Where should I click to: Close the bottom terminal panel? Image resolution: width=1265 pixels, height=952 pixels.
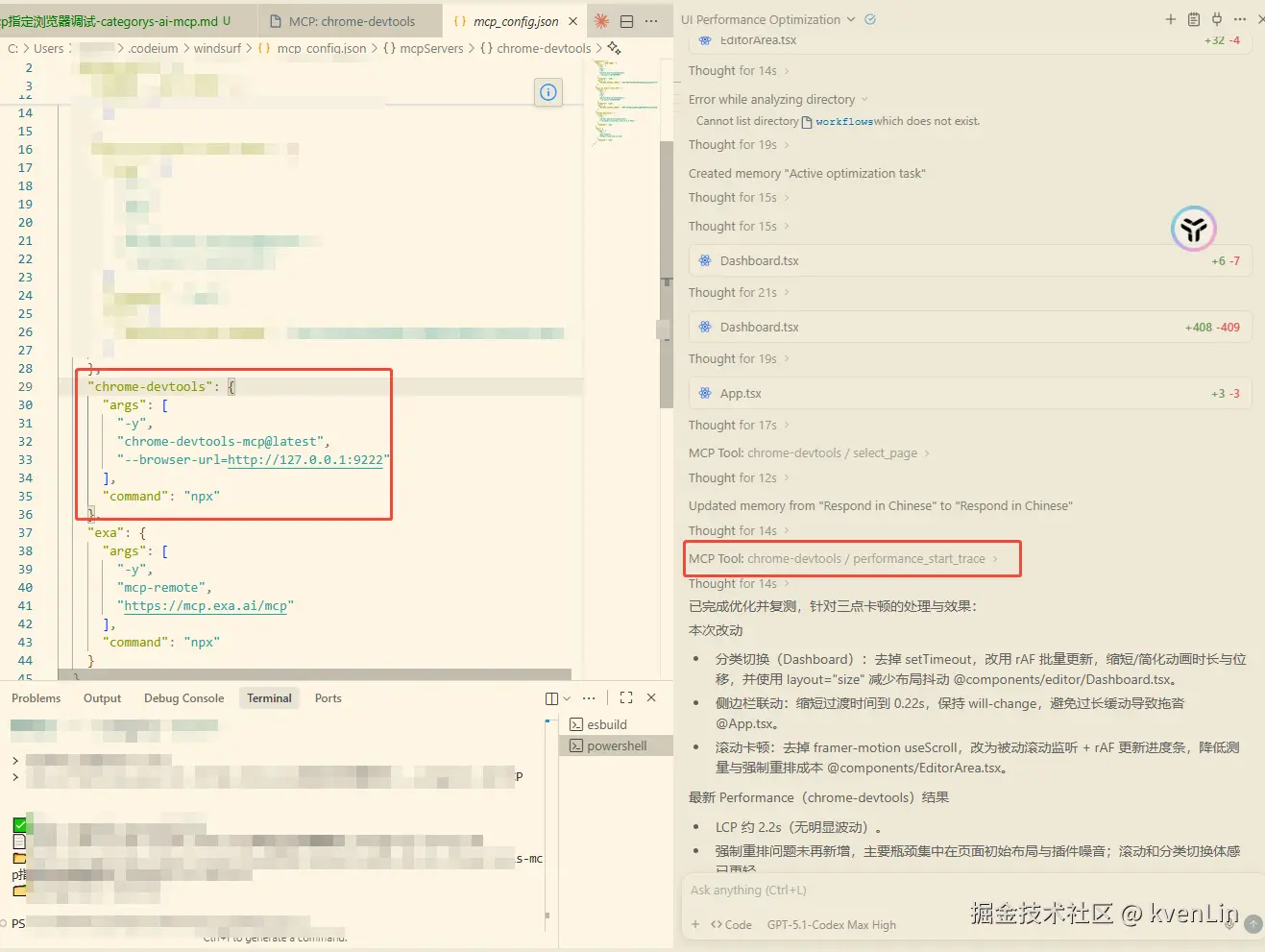651,698
